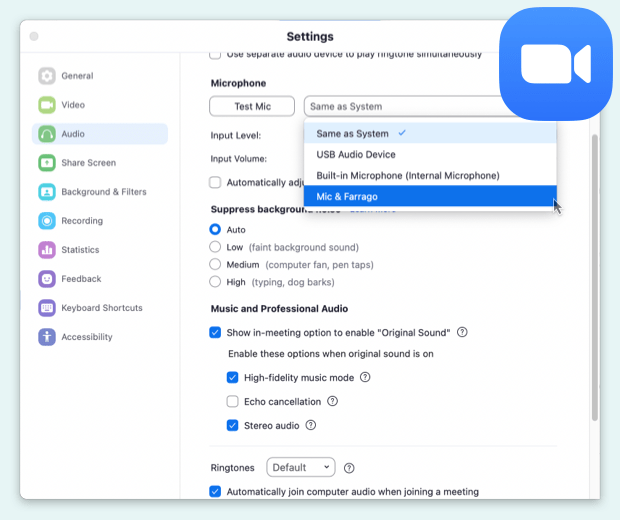Click the large Zoom app logo
The width and height of the screenshot is (620, 520).
(x=556, y=64)
